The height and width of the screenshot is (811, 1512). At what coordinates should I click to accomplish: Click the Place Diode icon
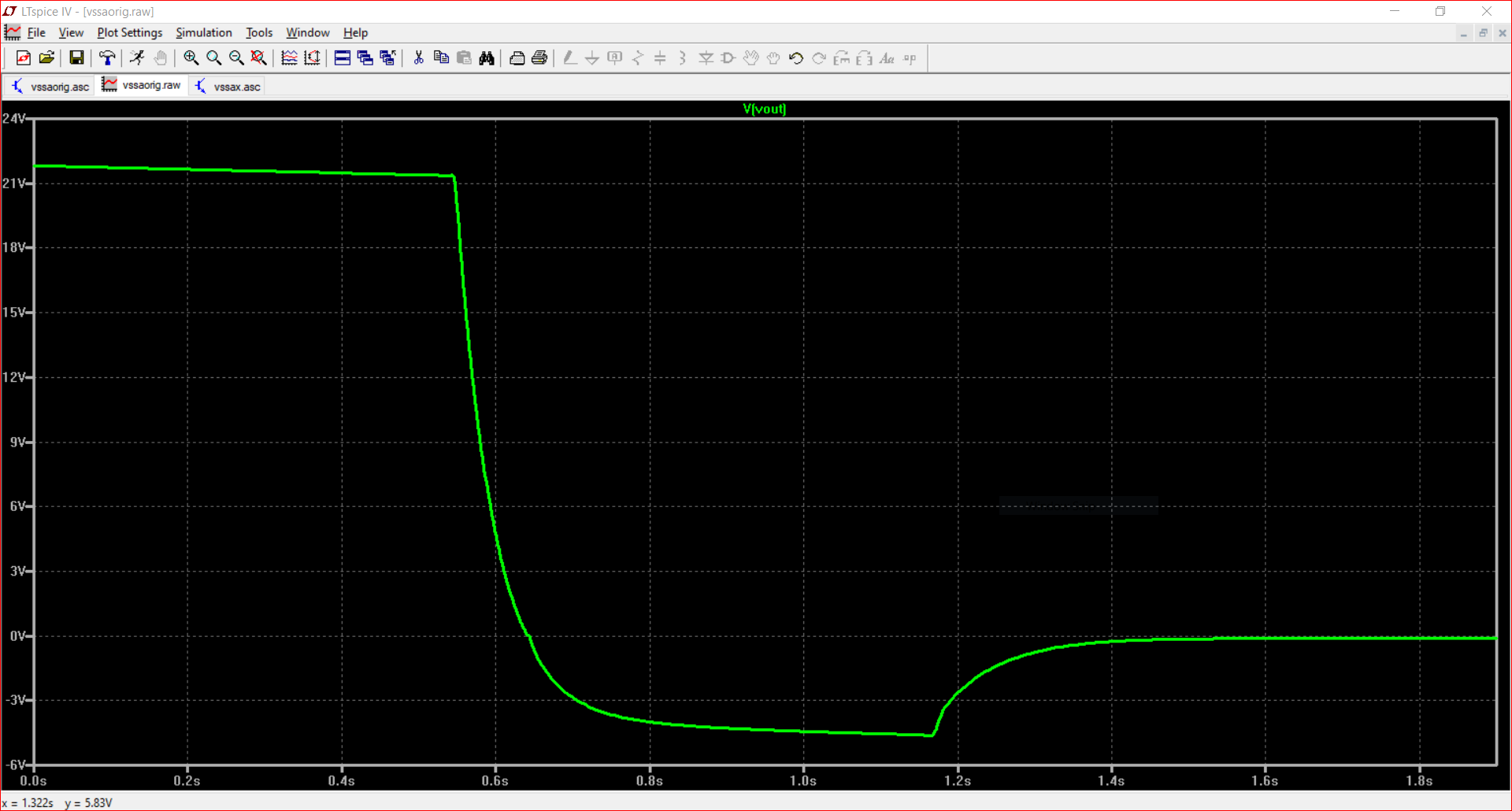coord(706,58)
